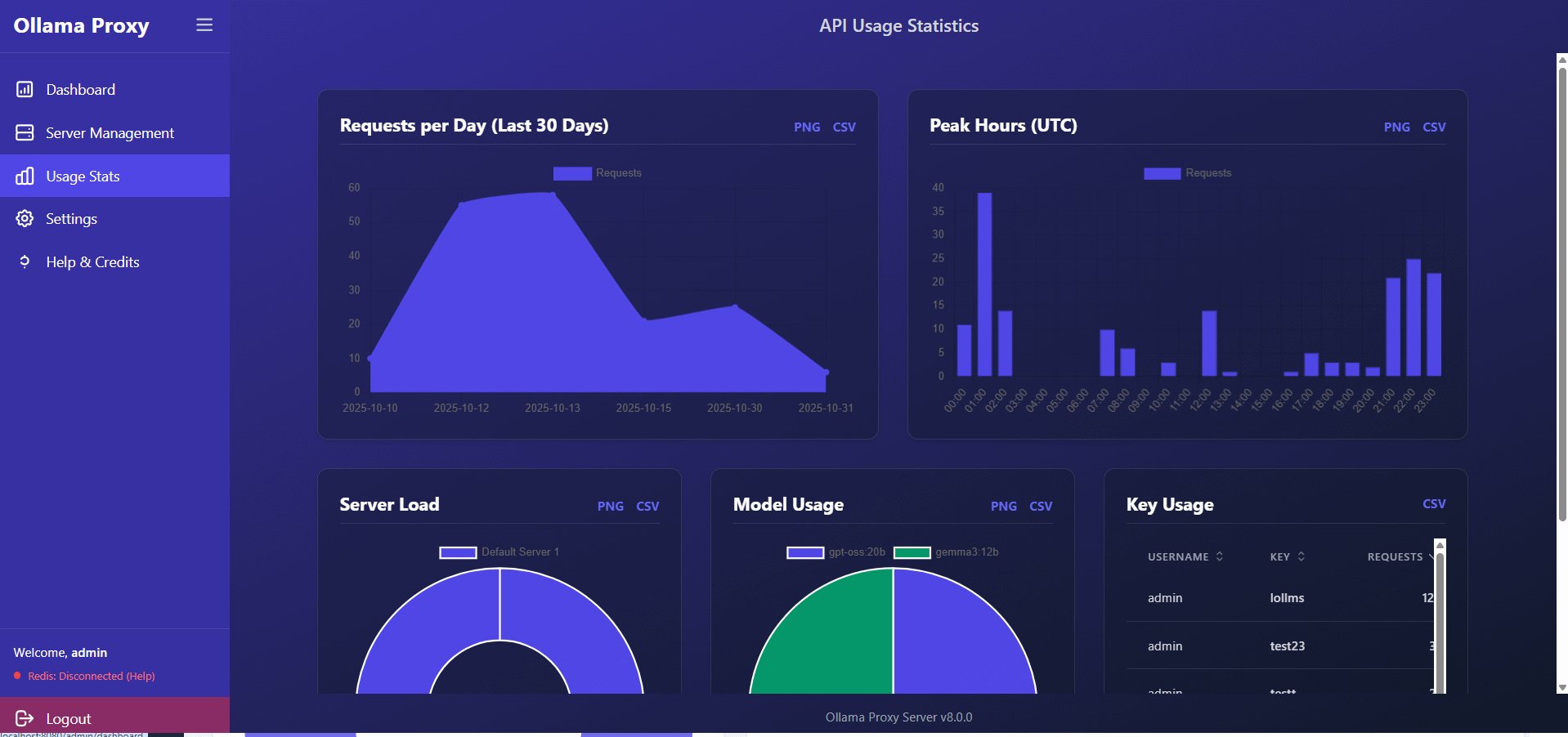Sort Key Usage table by Requests
This screenshot has width=1568, height=737.
point(1399,556)
